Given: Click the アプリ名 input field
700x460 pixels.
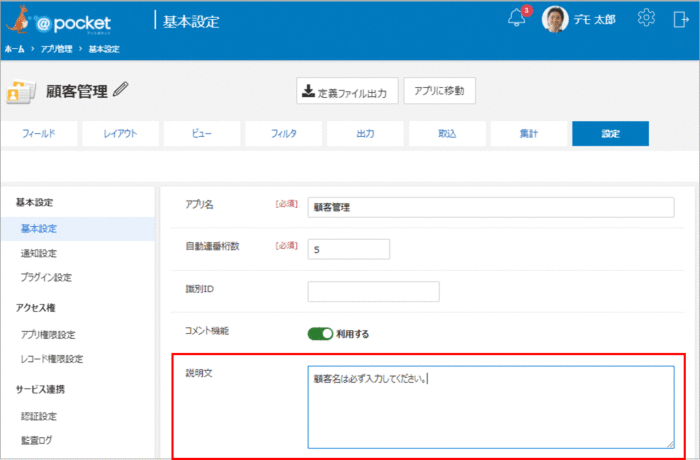Looking at the screenshot, I should tap(491, 207).
